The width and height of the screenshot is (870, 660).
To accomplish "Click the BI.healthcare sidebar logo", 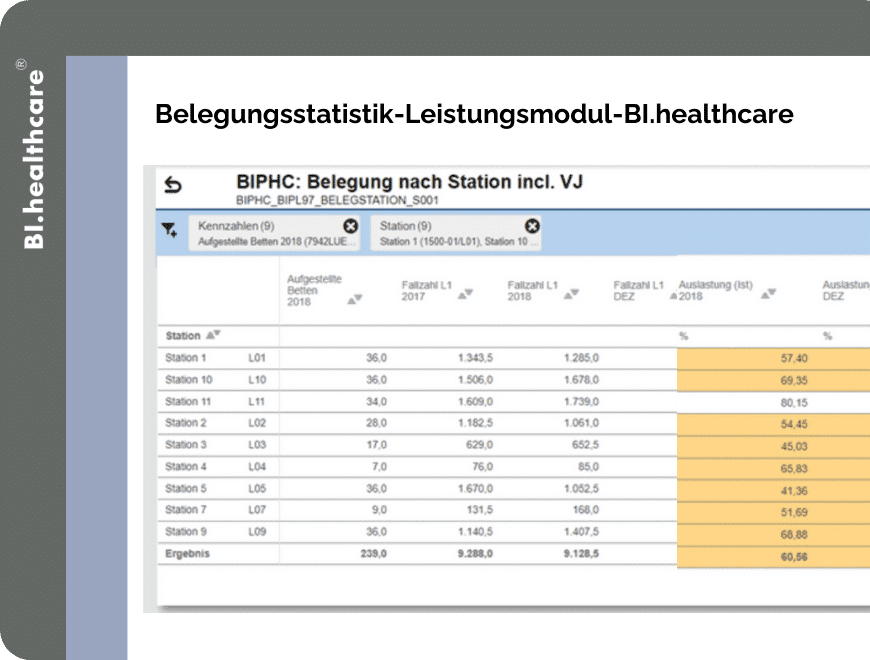I will click(x=32, y=154).
